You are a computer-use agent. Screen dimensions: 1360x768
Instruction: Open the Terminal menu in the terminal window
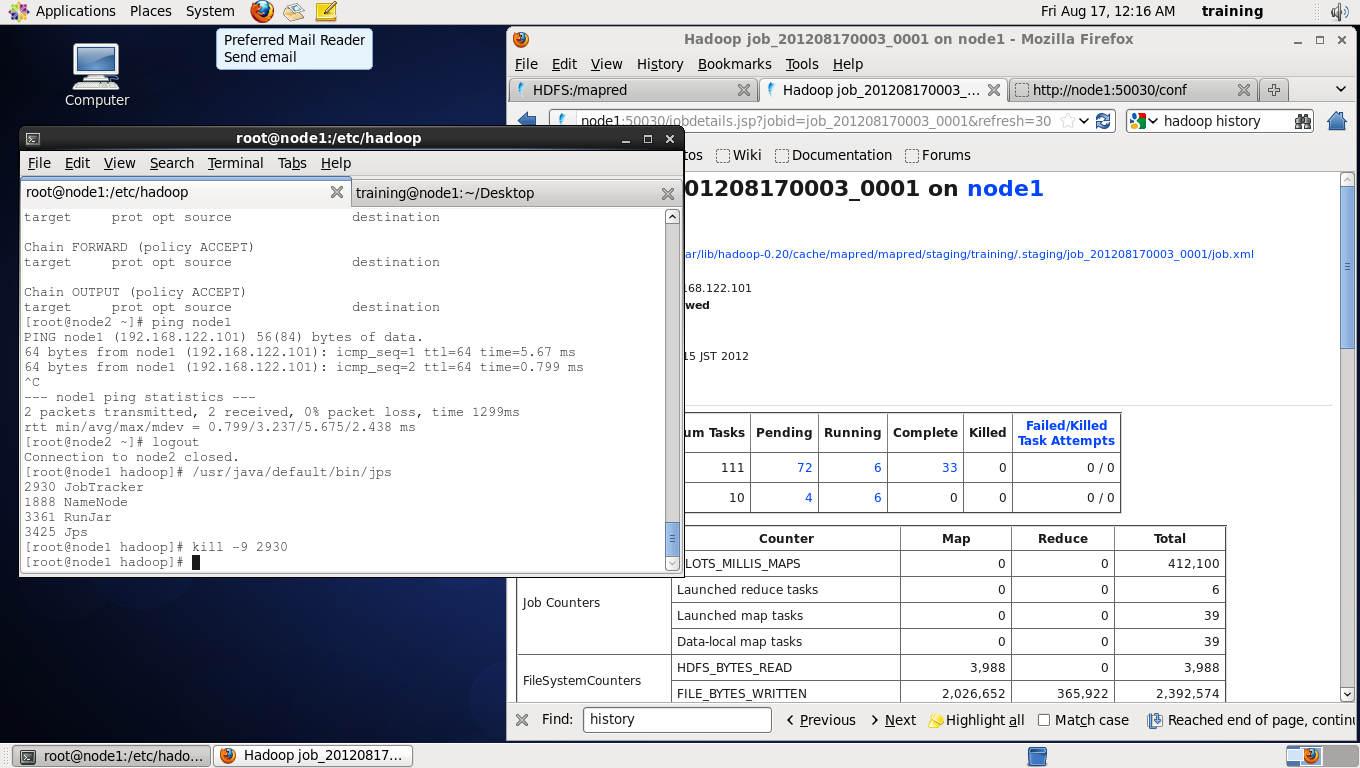click(x=236, y=163)
